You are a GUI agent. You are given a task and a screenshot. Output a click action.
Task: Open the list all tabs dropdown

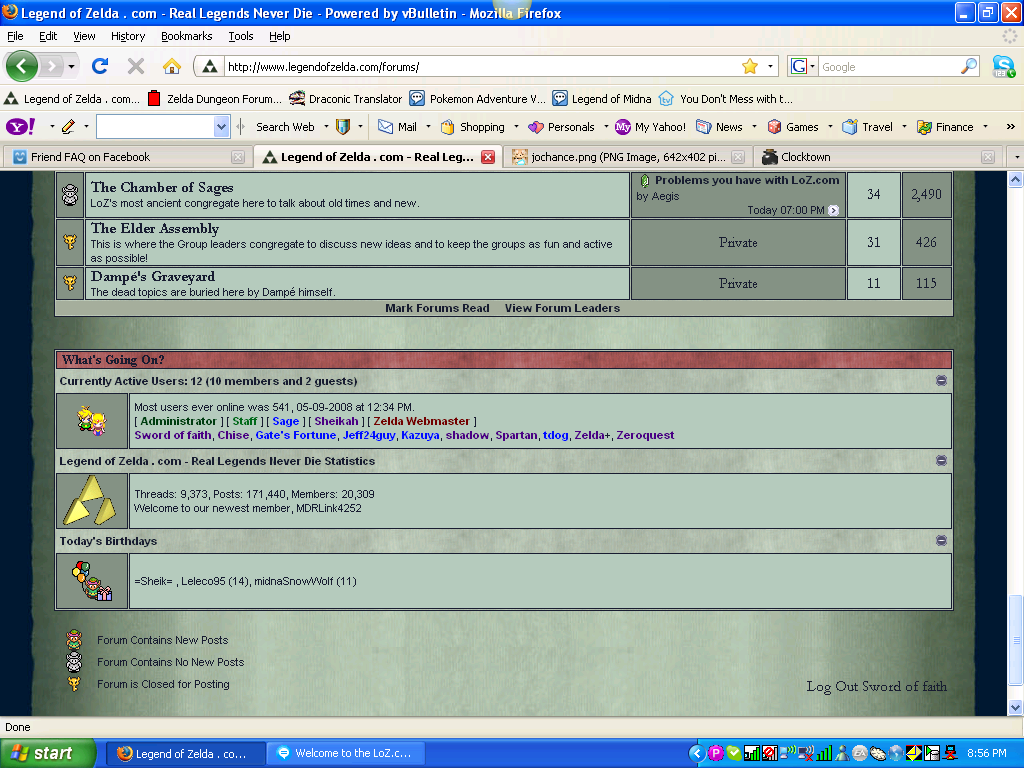click(x=1016, y=157)
